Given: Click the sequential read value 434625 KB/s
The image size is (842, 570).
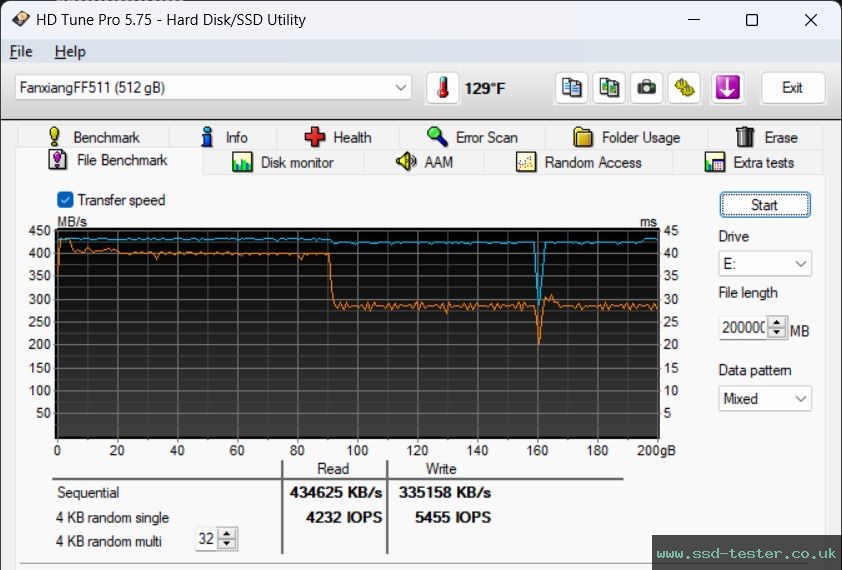Looking at the screenshot, I should click(336, 492).
